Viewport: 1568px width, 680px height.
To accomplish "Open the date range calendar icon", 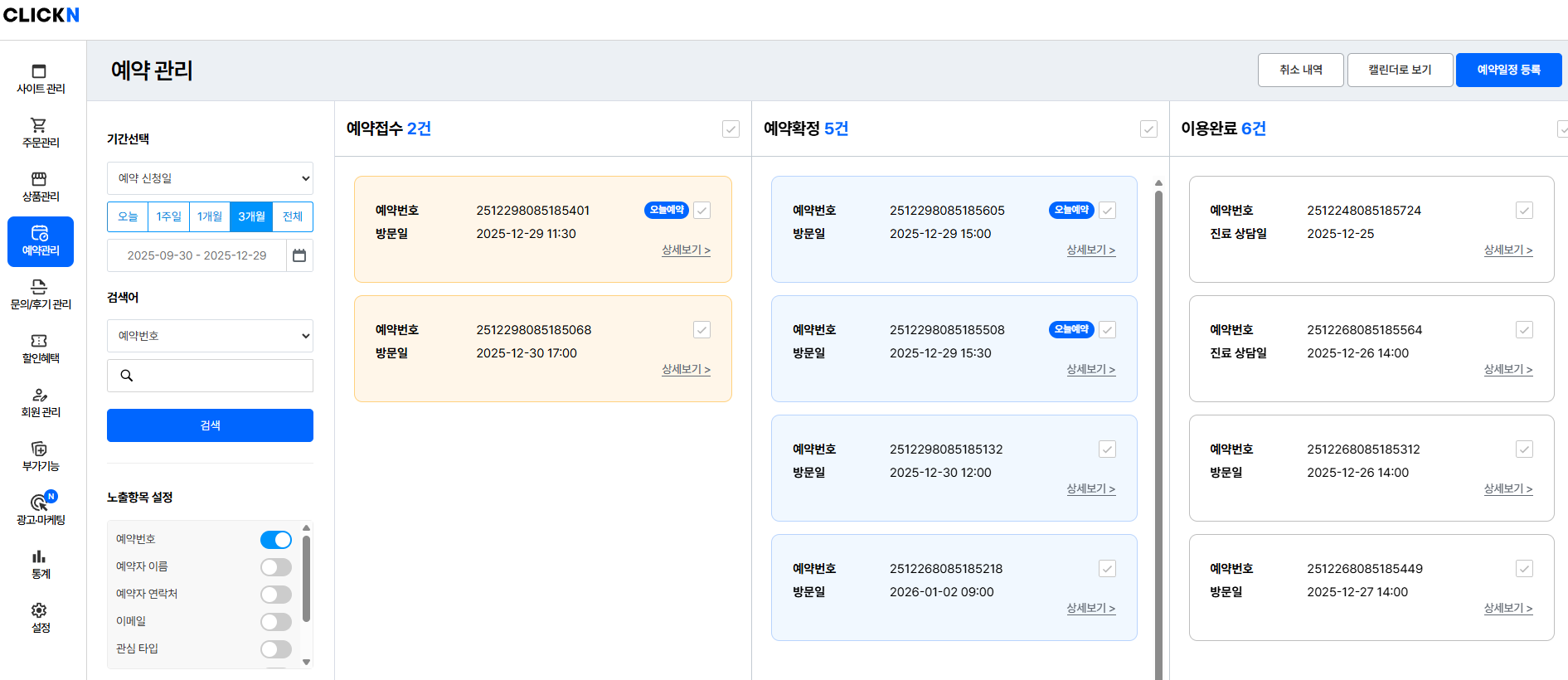I will pos(299,255).
